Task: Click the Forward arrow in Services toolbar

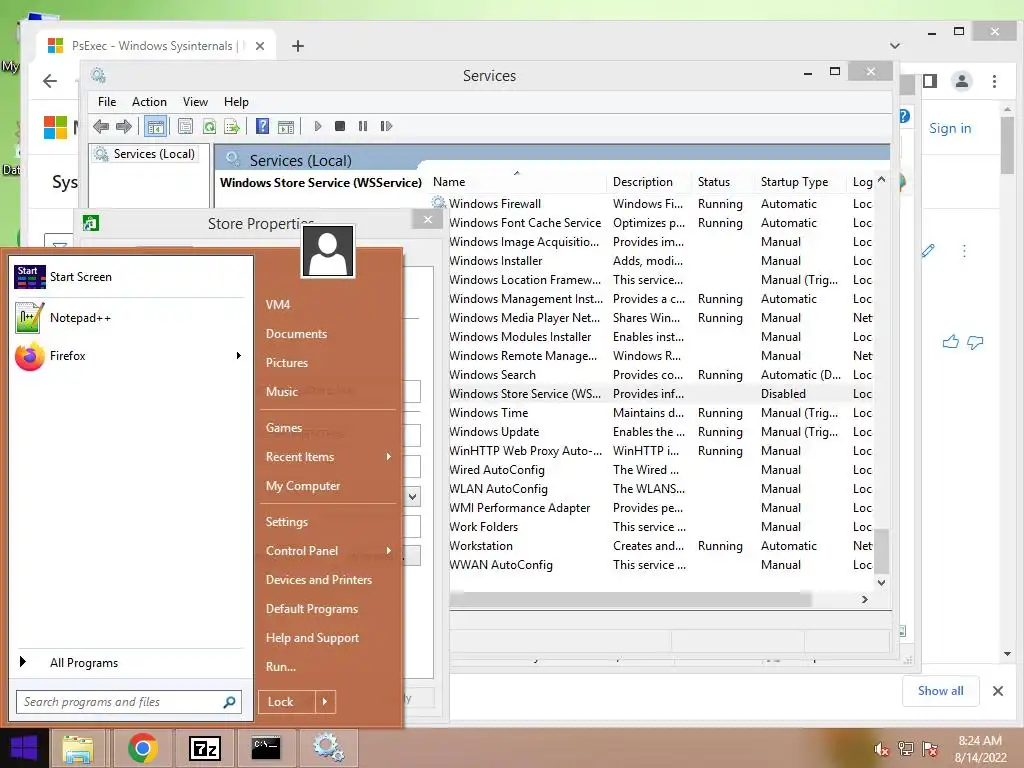Action: pos(123,126)
